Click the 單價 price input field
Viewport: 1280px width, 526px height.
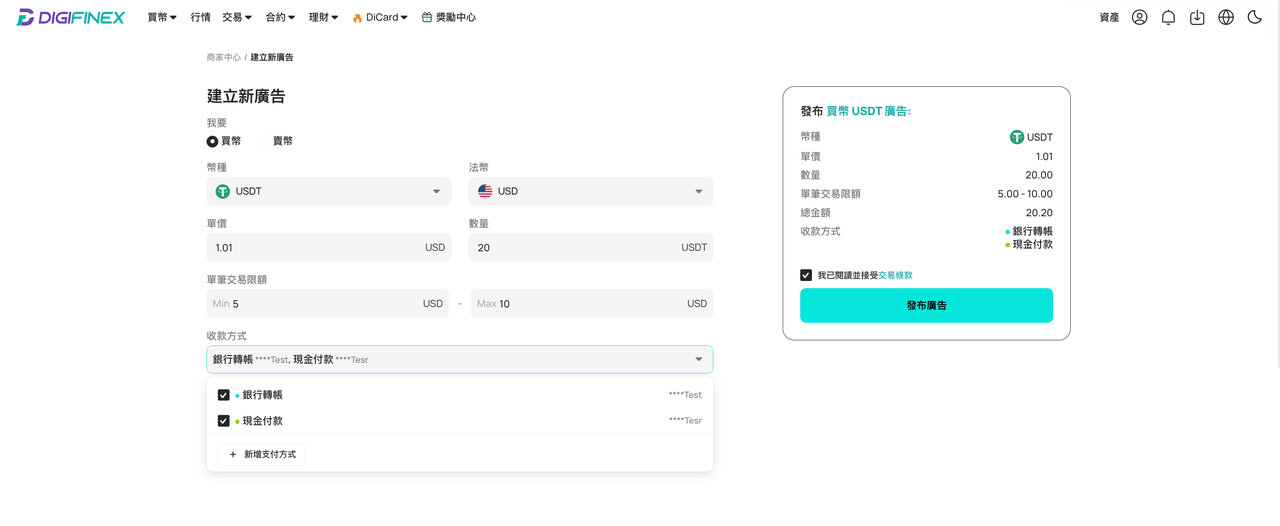(329, 247)
